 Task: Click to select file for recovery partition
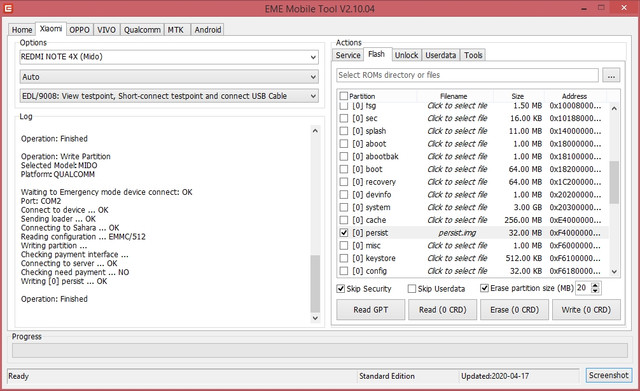pyautogui.click(x=457, y=182)
